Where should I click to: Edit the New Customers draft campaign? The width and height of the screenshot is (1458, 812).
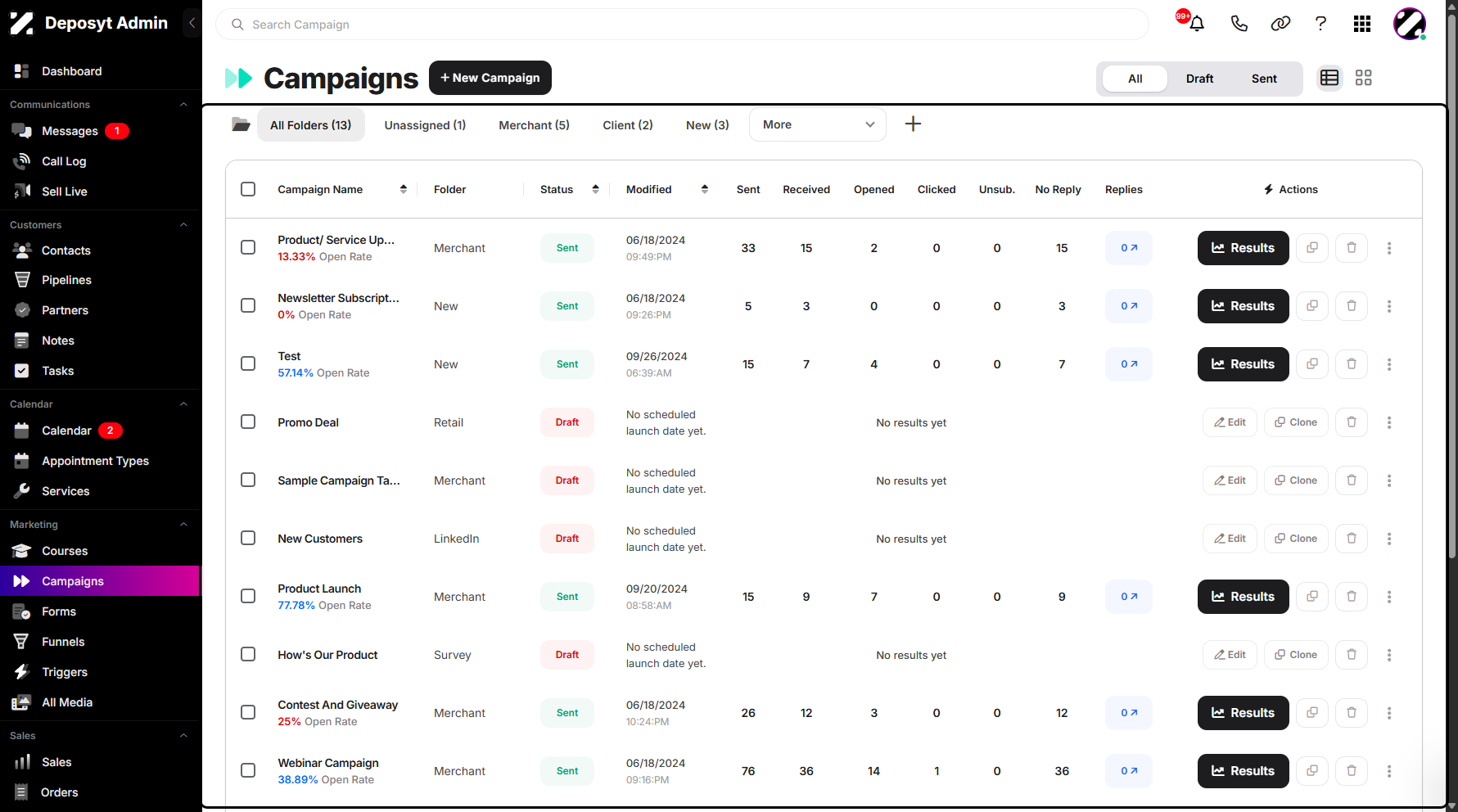[x=1230, y=539]
